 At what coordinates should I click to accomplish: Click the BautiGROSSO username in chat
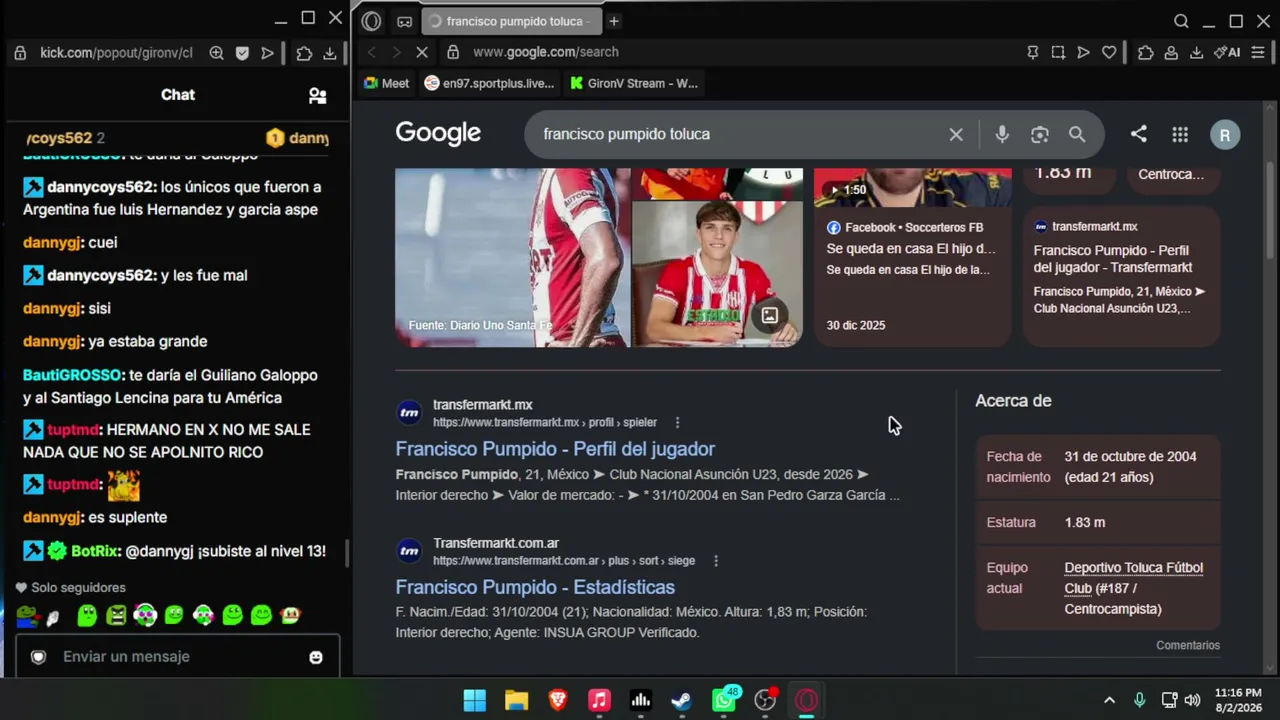click(70, 375)
